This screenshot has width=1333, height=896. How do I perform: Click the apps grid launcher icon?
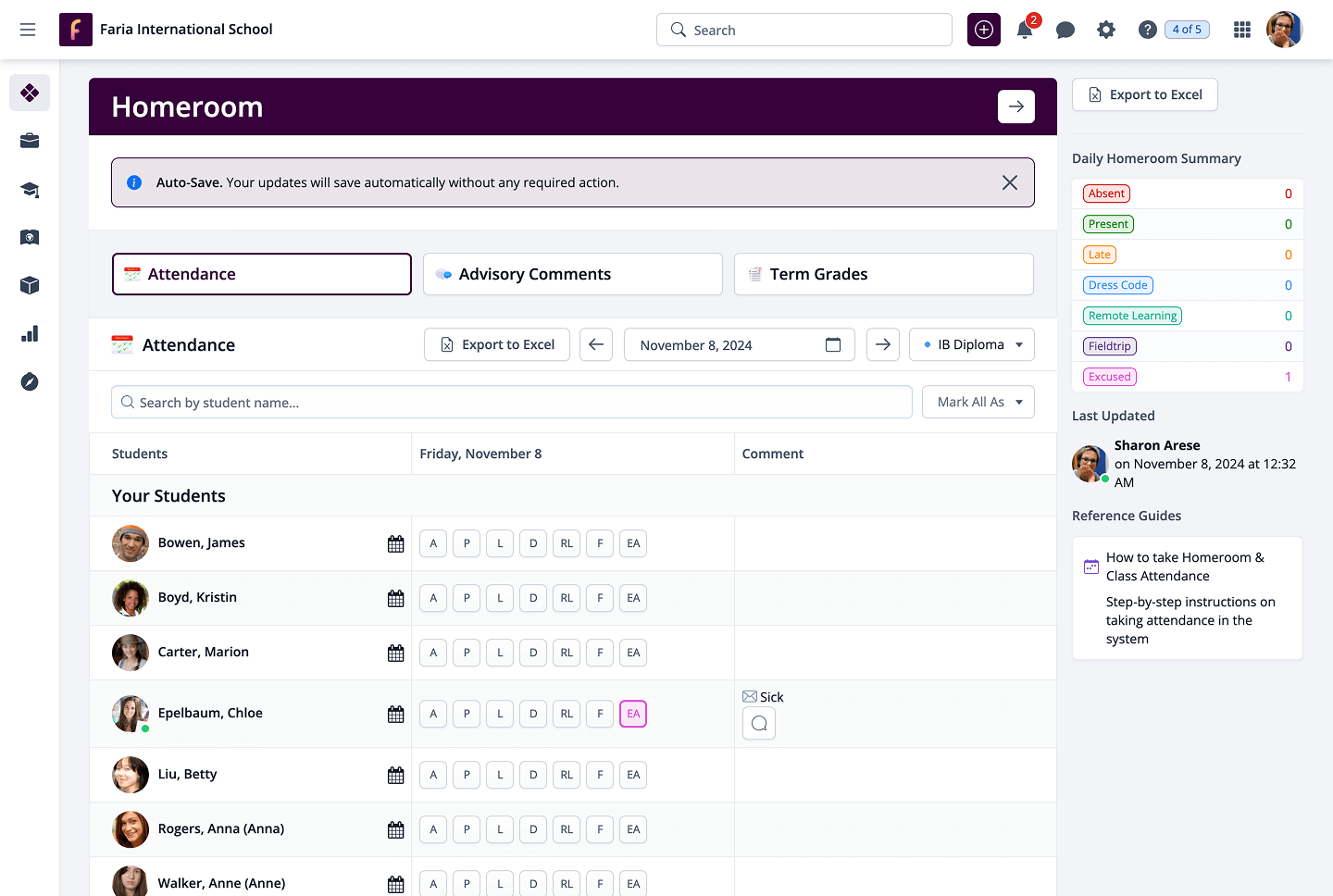(x=1241, y=30)
